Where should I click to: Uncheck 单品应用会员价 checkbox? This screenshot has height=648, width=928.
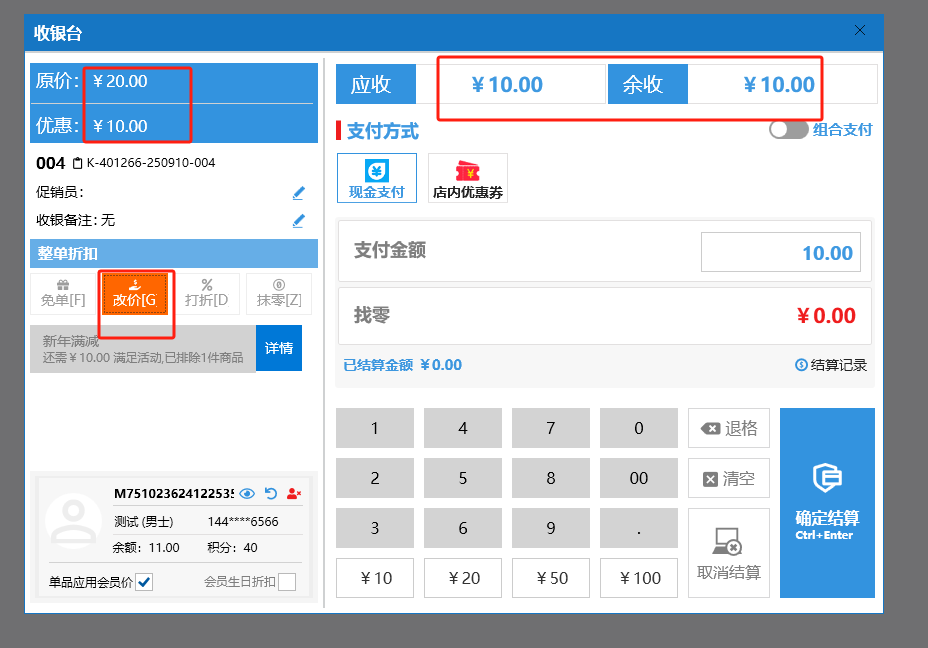click(x=144, y=582)
